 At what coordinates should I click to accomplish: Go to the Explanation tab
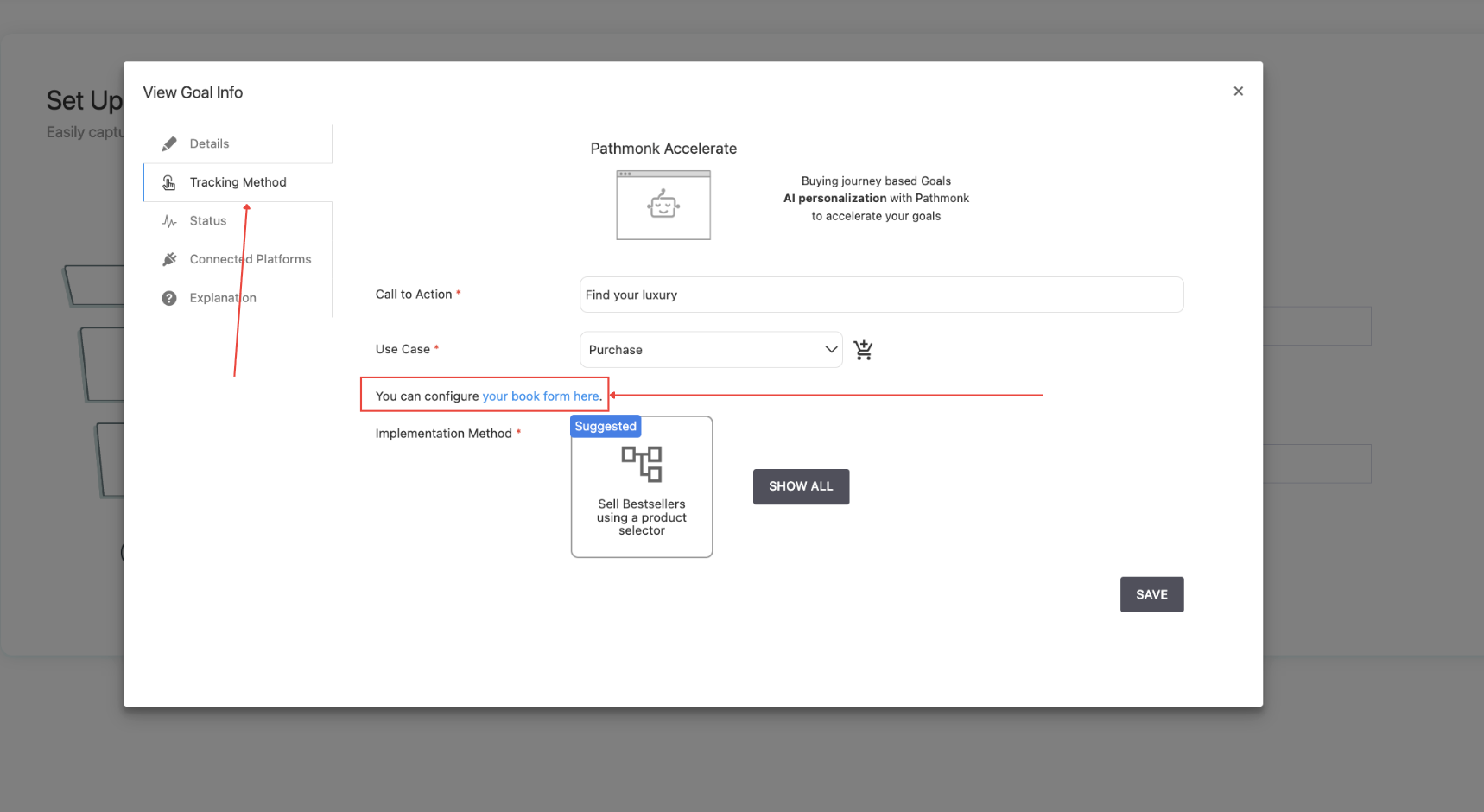click(238, 298)
